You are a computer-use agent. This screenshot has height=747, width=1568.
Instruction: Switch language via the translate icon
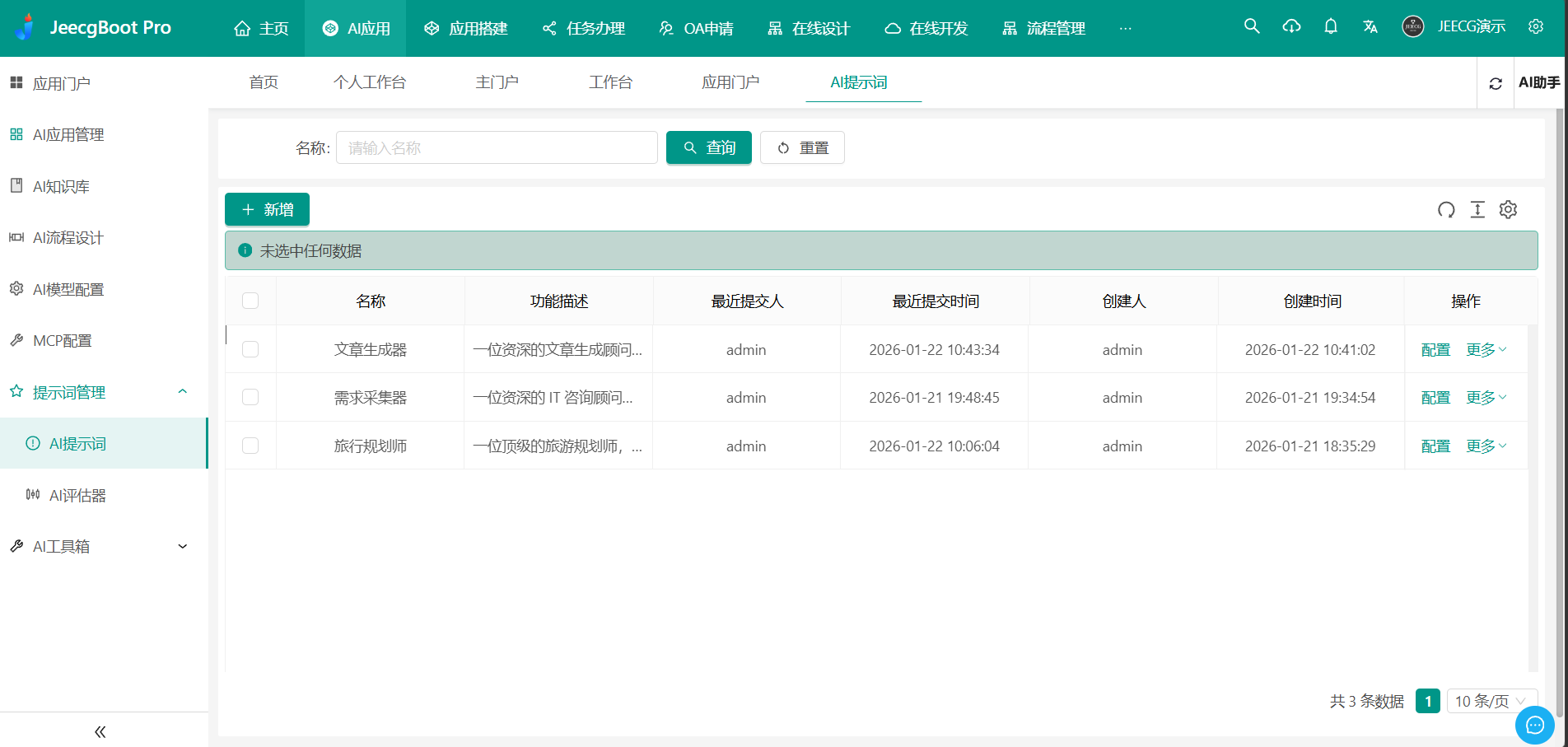click(1370, 26)
